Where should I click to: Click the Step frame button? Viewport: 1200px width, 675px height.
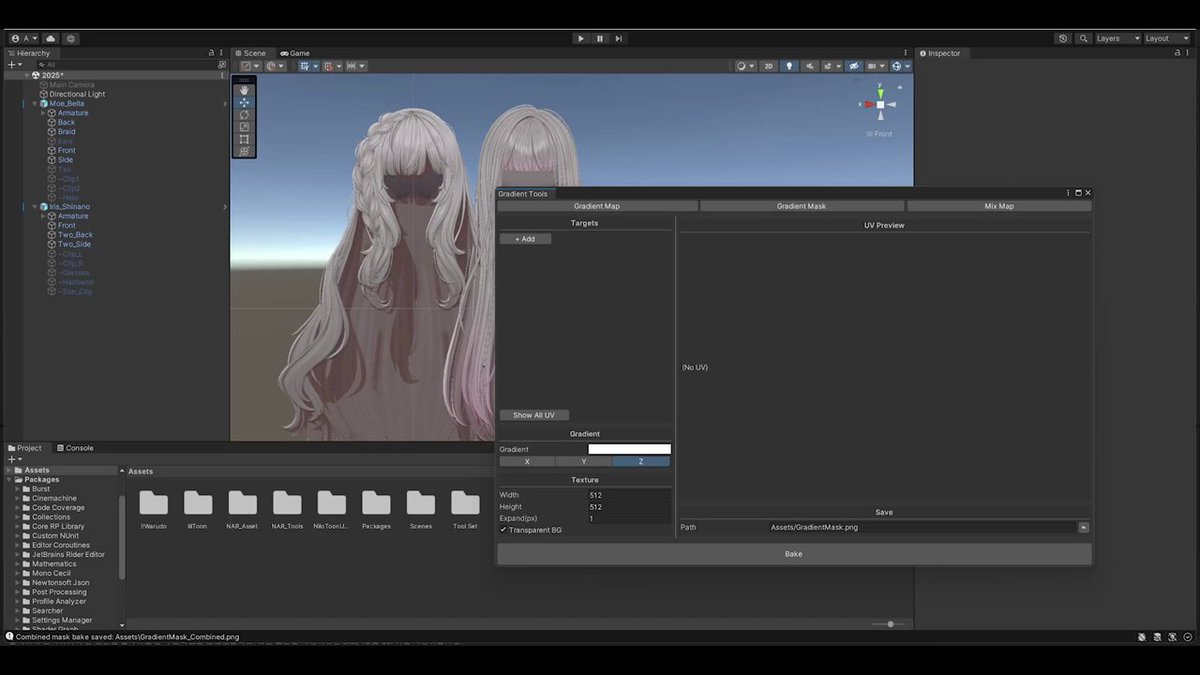coord(619,38)
